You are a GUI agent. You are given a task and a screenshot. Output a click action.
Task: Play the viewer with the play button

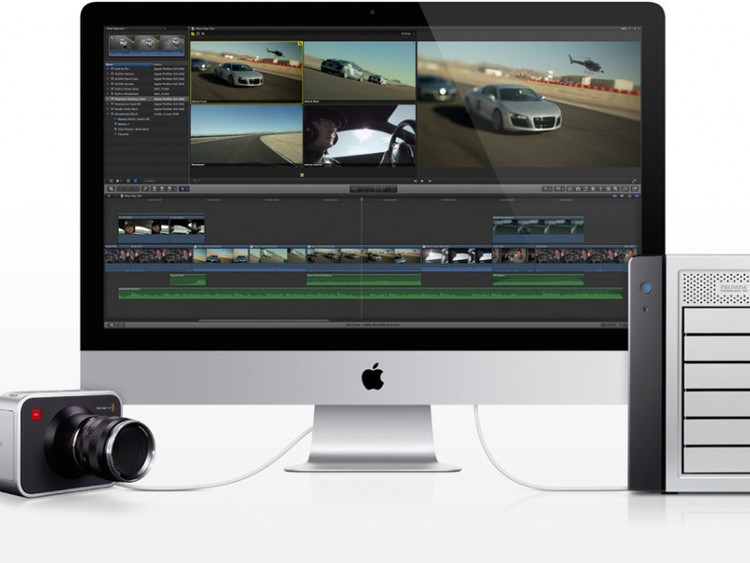point(422,181)
